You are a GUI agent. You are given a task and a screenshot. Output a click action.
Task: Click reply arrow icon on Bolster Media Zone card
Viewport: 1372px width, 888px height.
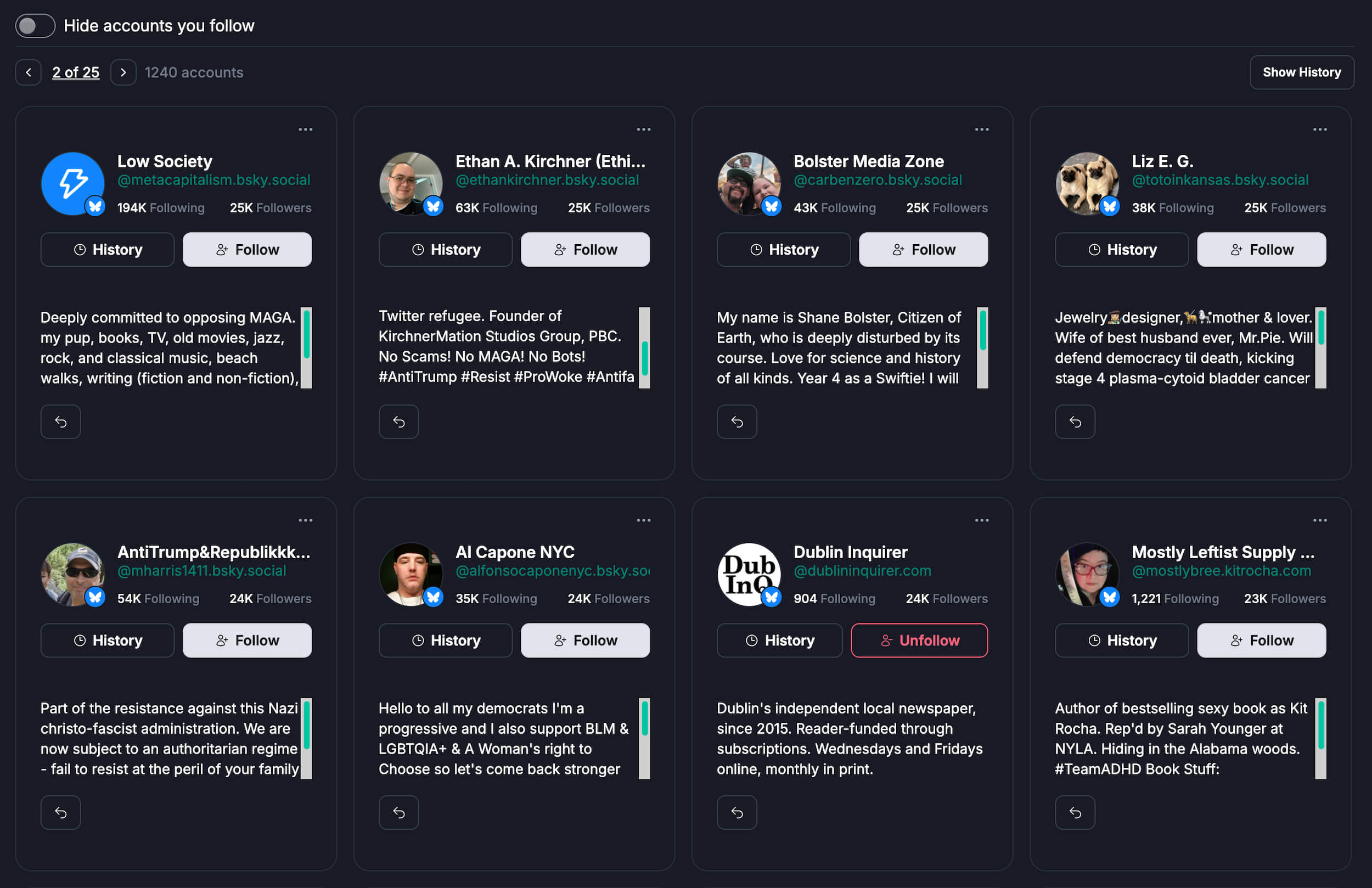coord(736,422)
